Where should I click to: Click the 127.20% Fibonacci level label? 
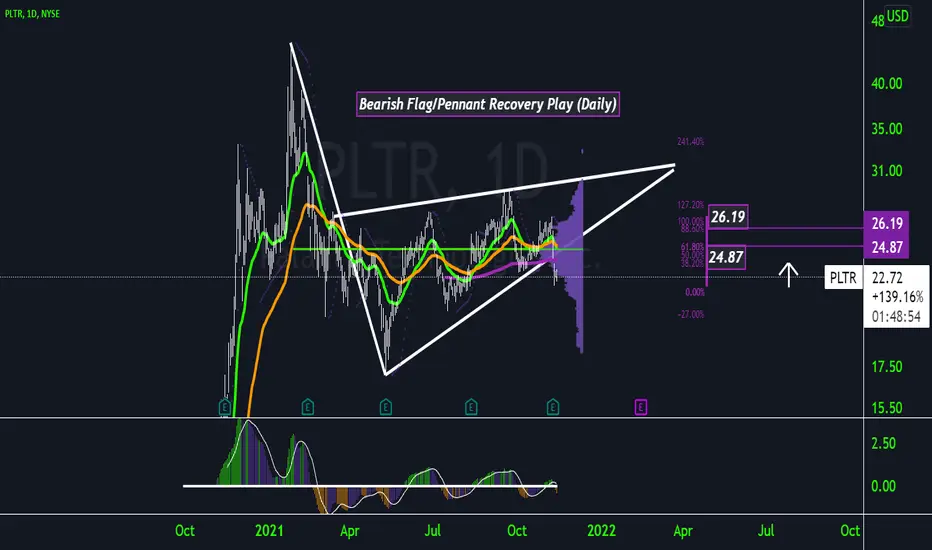(x=691, y=205)
